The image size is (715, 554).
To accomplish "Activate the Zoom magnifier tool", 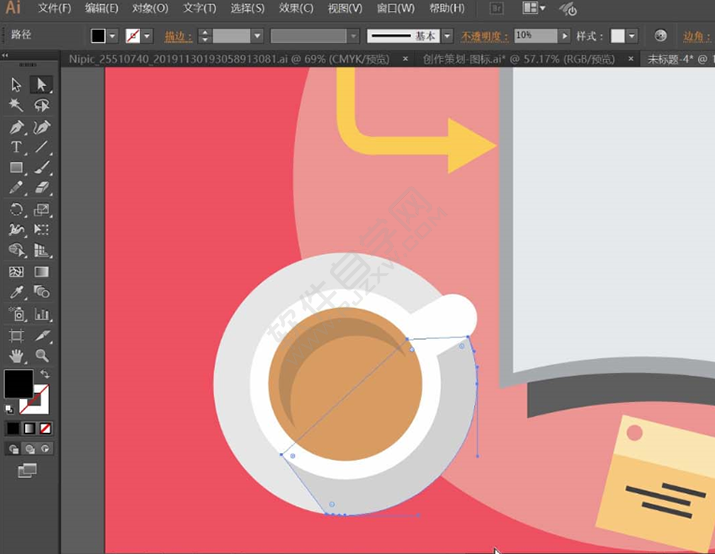I will [x=41, y=355].
